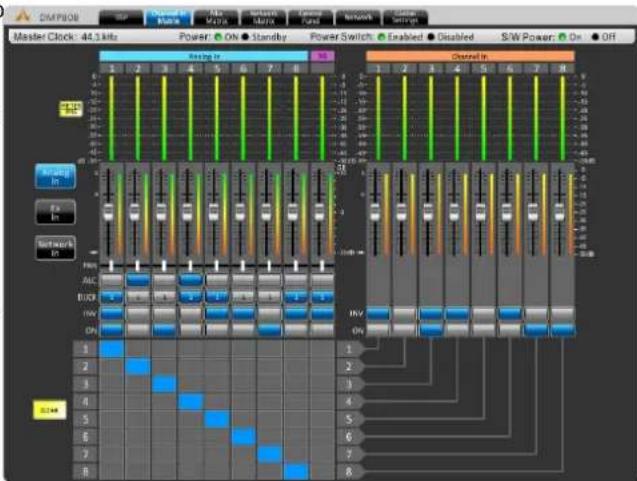Image resolution: width=637 pixels, height=481 pixels.
Task: Toggle DUCK on Analog In channel 1
Action: tap(111, 297)
